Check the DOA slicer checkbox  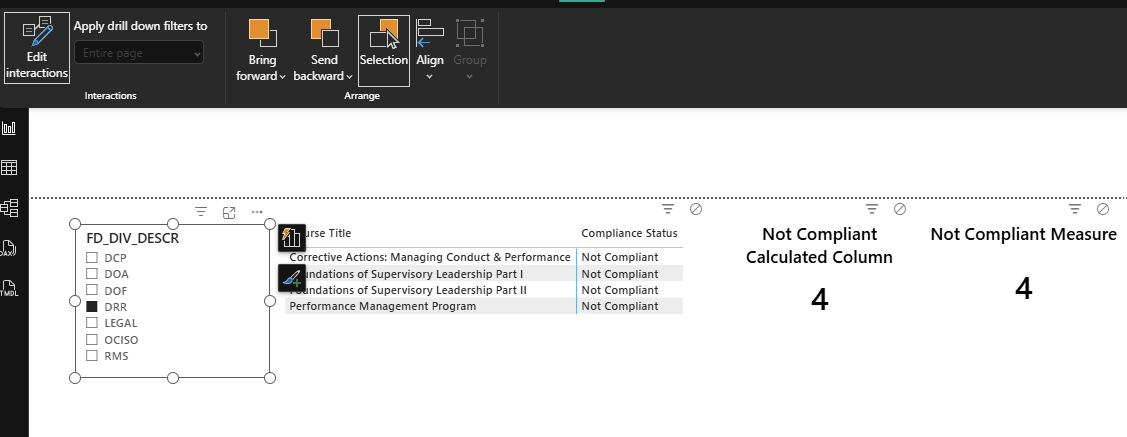click(92, 273)
